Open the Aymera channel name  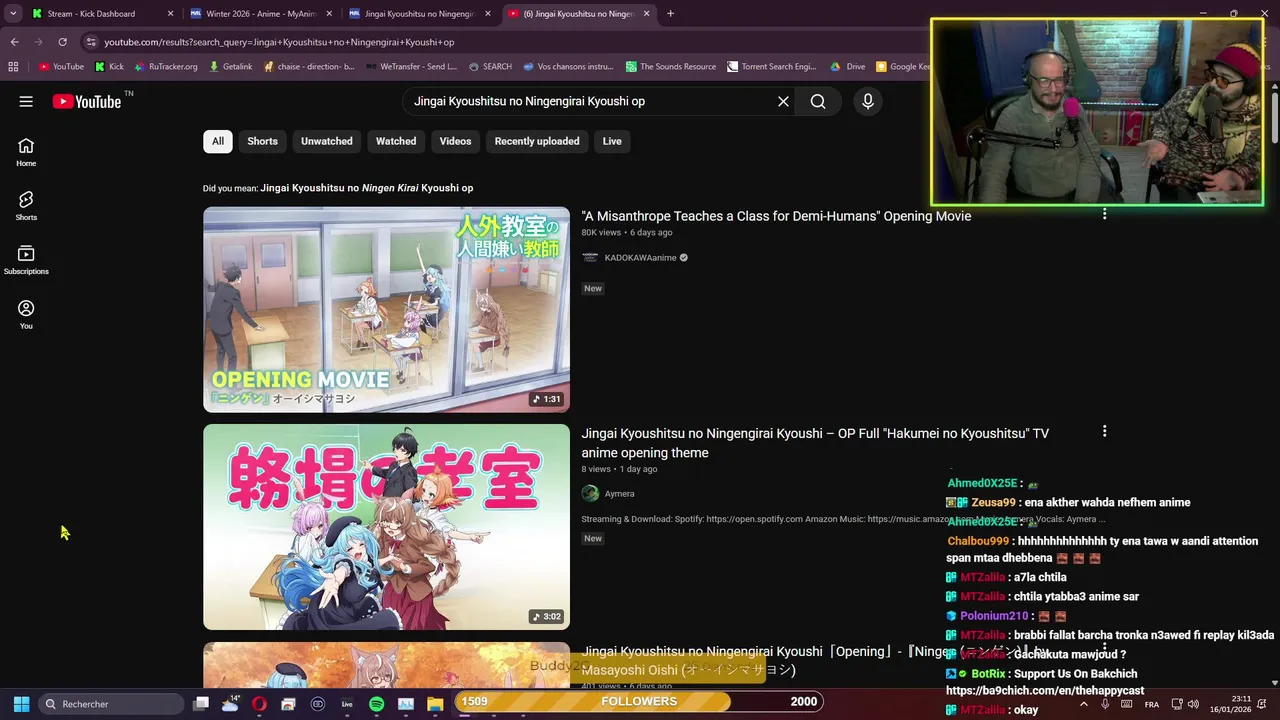pyautogui.click(x=619, y=494)
